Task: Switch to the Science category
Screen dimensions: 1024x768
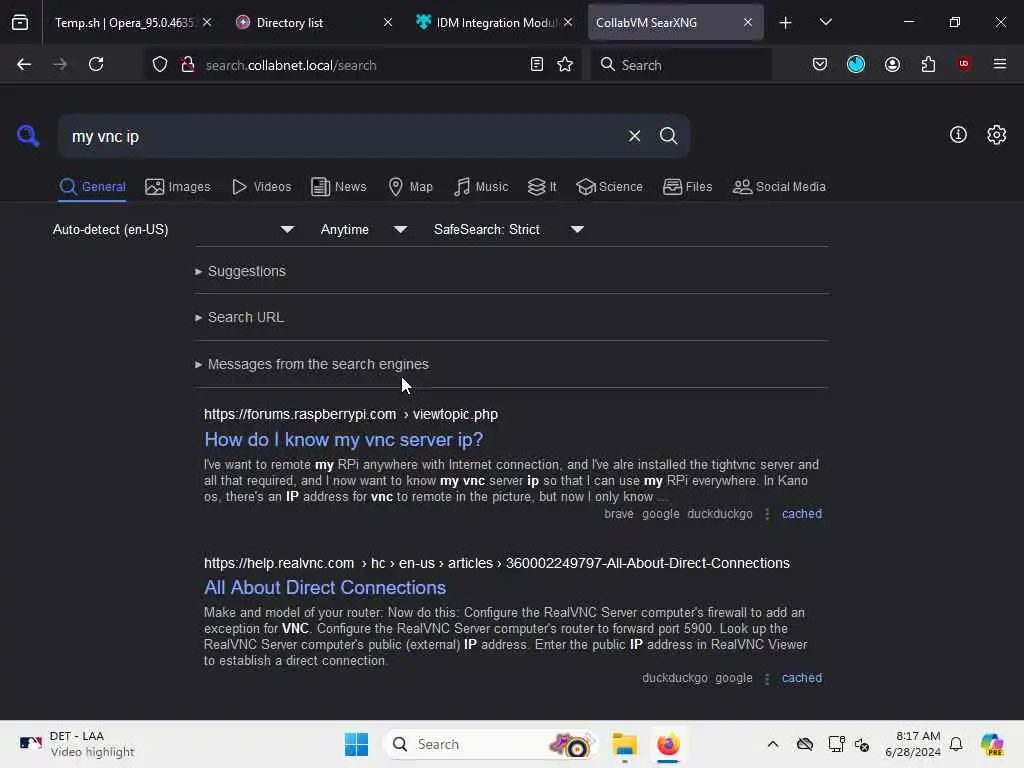Action: tap(609, 187)
